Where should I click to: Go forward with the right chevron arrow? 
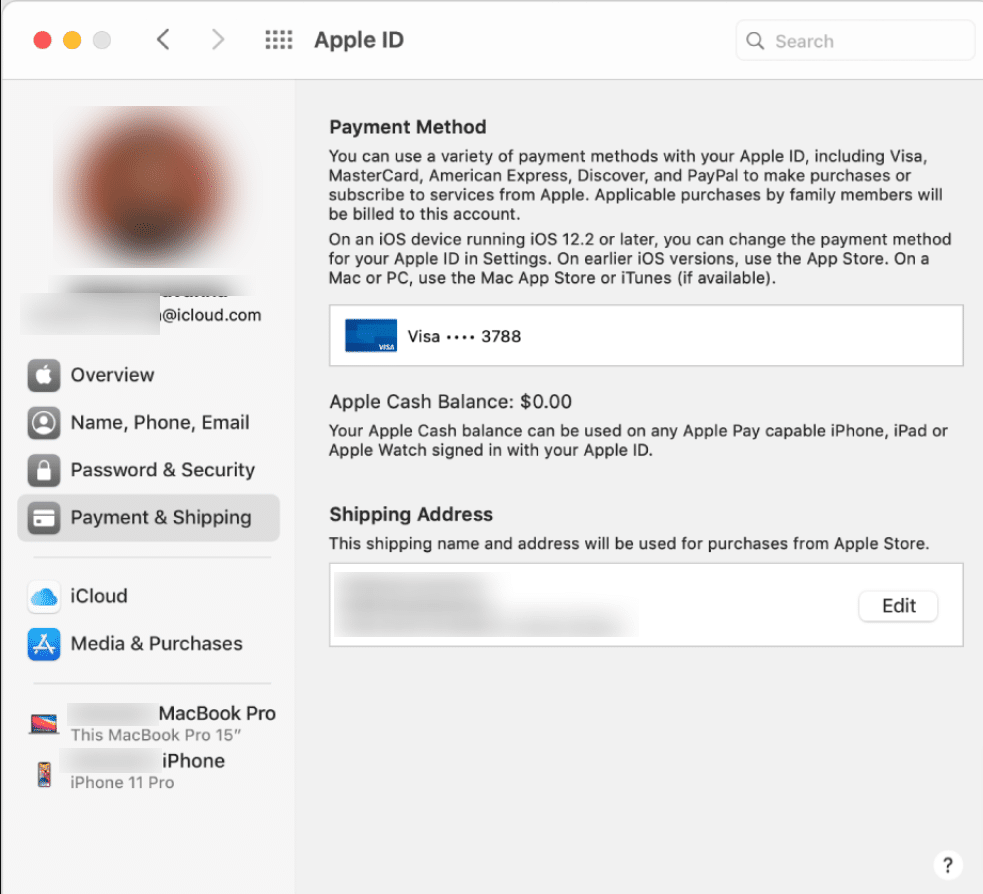click(x=218, y=39)
